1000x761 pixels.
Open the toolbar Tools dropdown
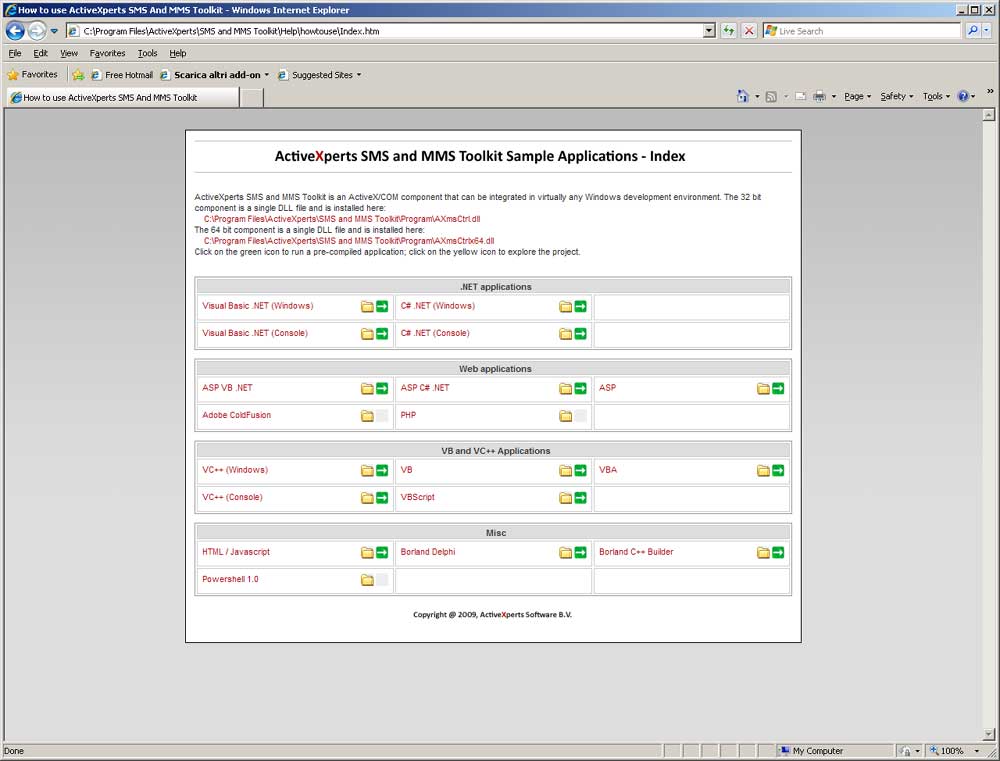pyautogui.click(x=936, y=96)
